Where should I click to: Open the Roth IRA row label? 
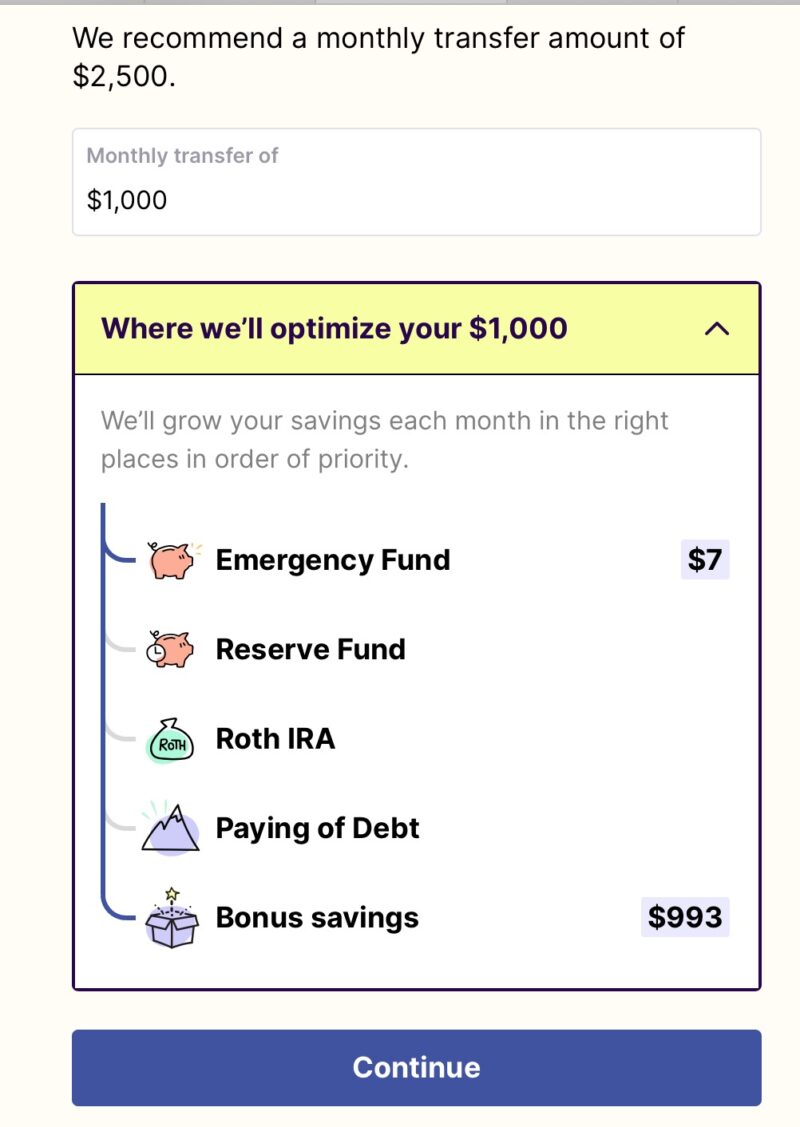275,739
